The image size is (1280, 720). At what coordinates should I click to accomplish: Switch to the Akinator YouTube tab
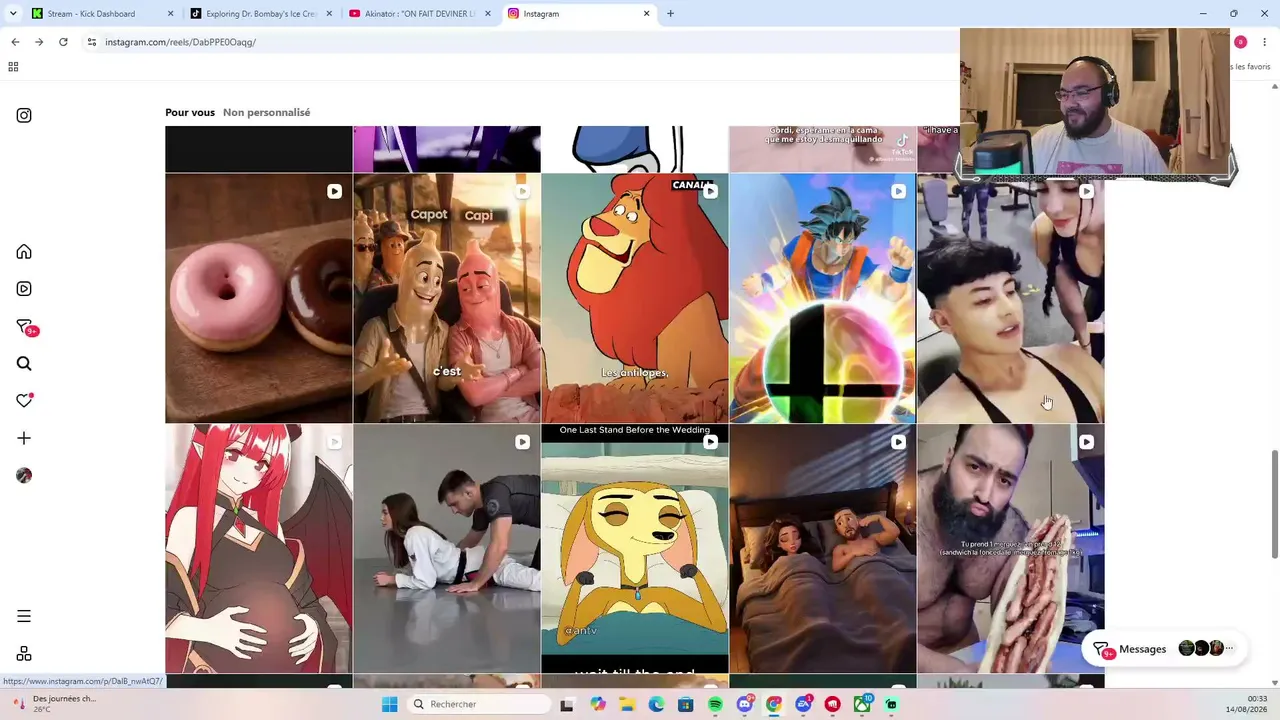click(420, 14)
